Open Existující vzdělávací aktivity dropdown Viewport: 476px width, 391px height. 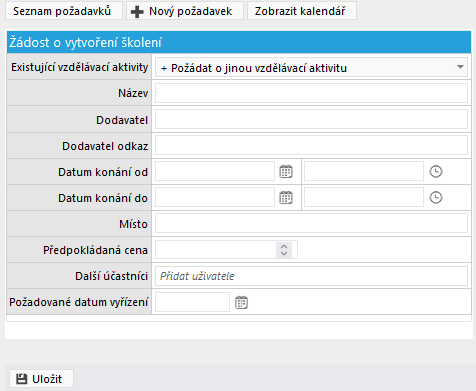click(311, 68)
